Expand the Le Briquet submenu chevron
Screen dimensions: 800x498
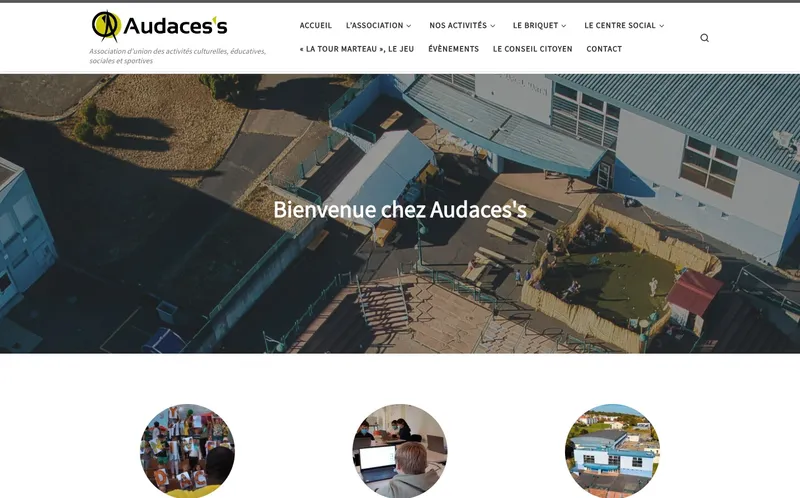coord(563,26)
